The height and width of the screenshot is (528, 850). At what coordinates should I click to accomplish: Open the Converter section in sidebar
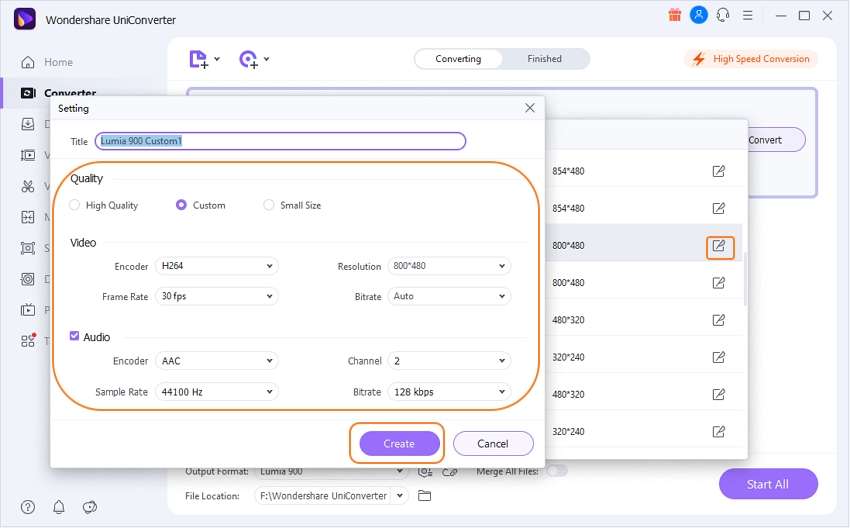pos(58,93)
